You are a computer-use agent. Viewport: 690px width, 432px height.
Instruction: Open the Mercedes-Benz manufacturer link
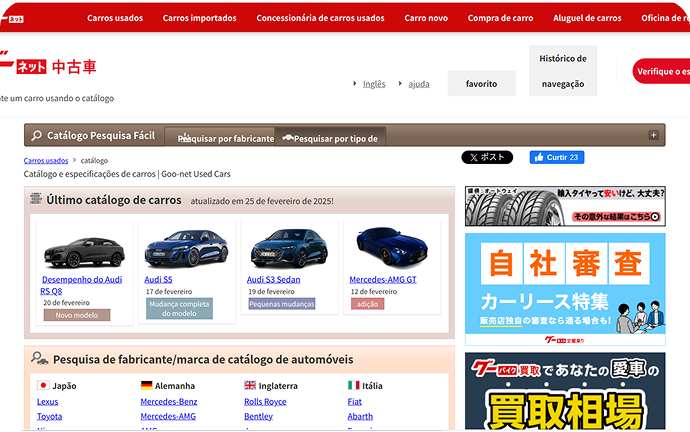(169, 402)
